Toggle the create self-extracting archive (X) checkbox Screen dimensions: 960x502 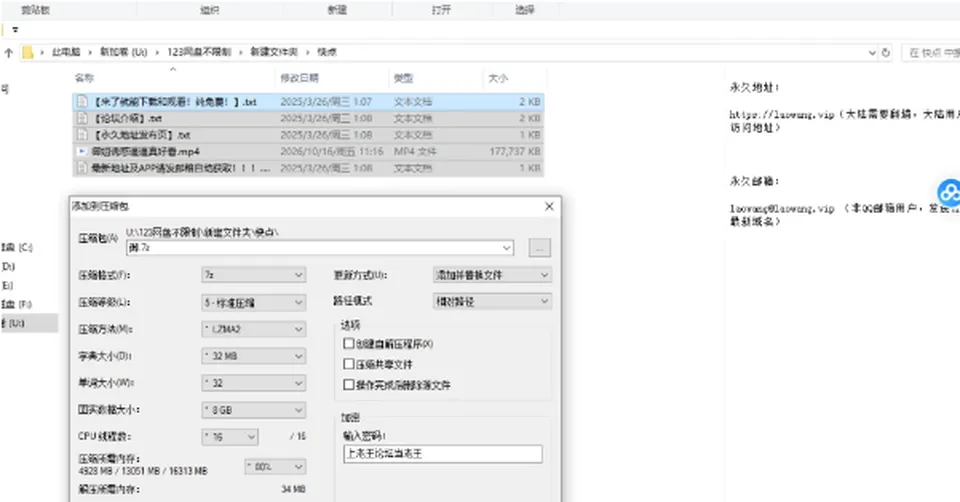[348, 343]
